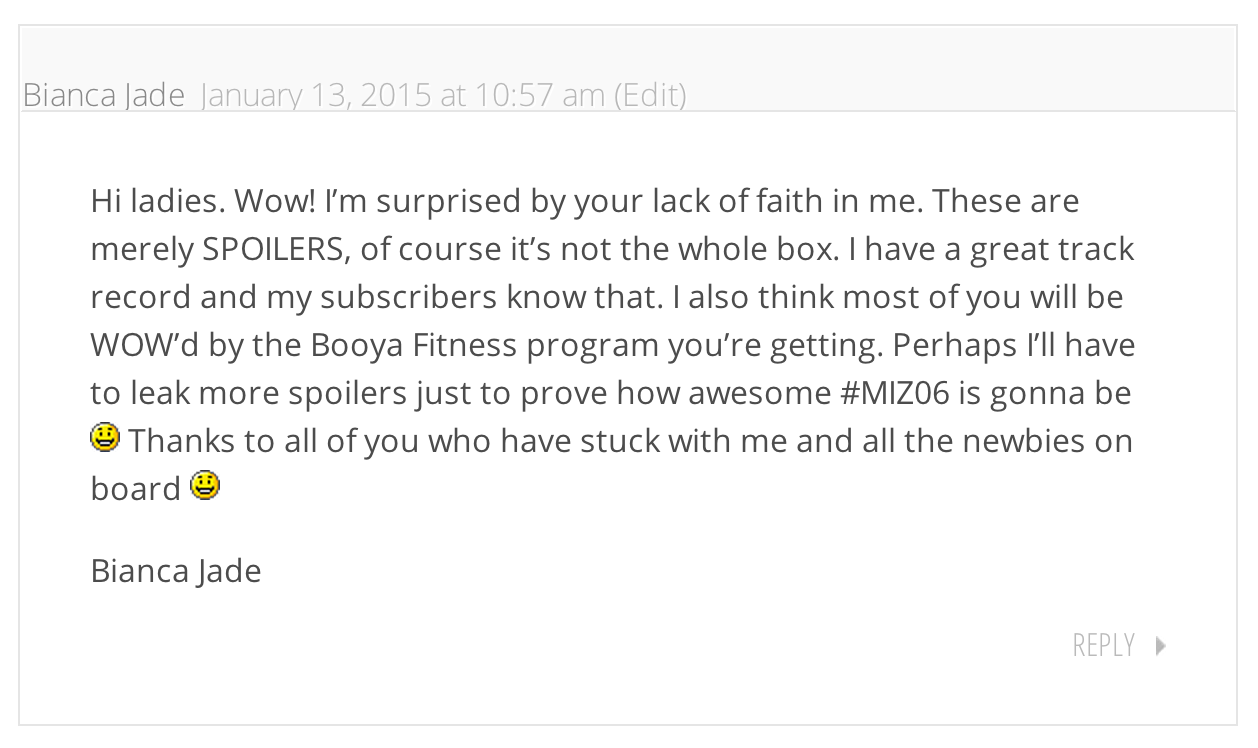Image resolution: width=1258 pixels, height=748 pixels.
Task: Click the Bianca Jade signature below comment
Action: (x=176, y=571)
